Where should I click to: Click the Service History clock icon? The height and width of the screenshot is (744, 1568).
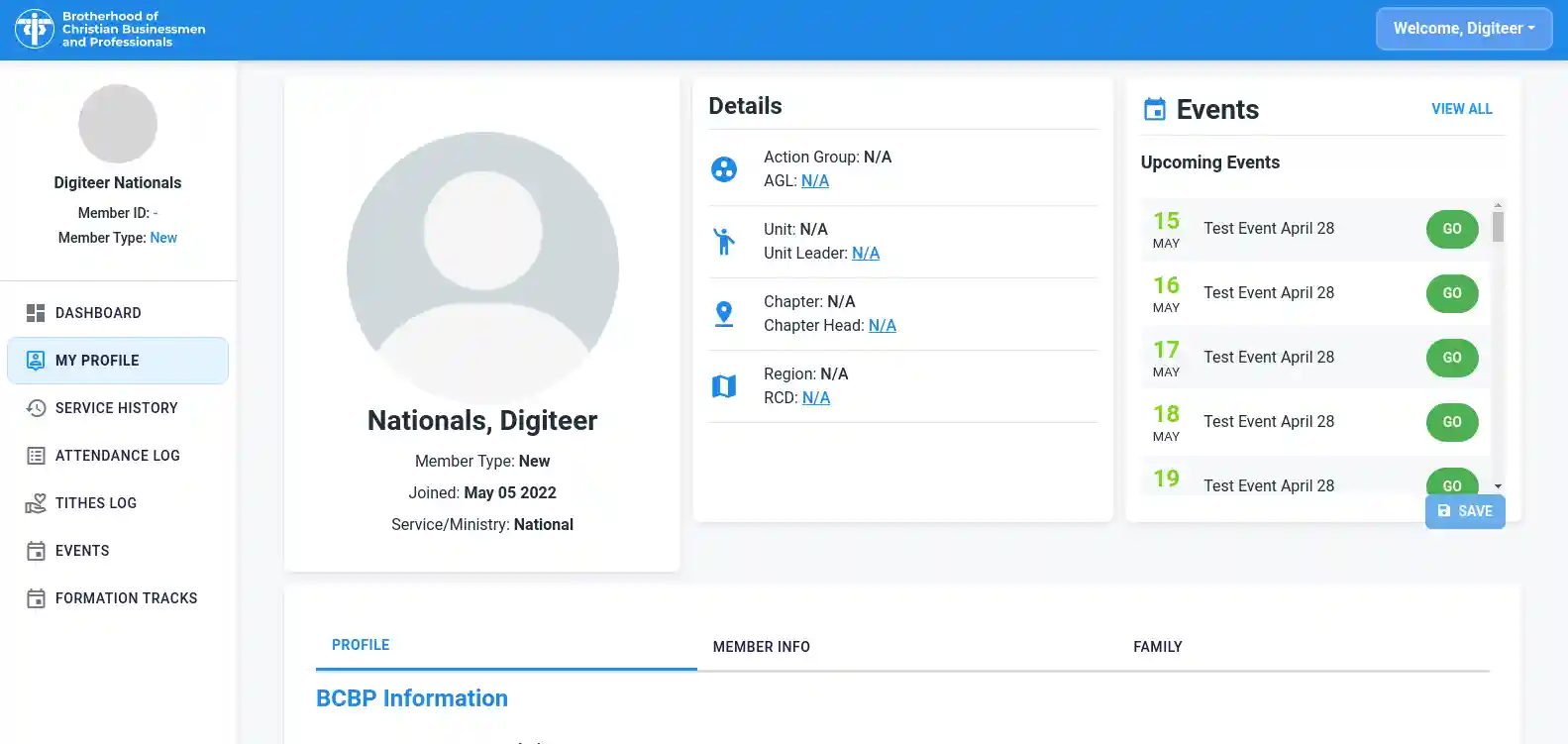tap(36, 408)
